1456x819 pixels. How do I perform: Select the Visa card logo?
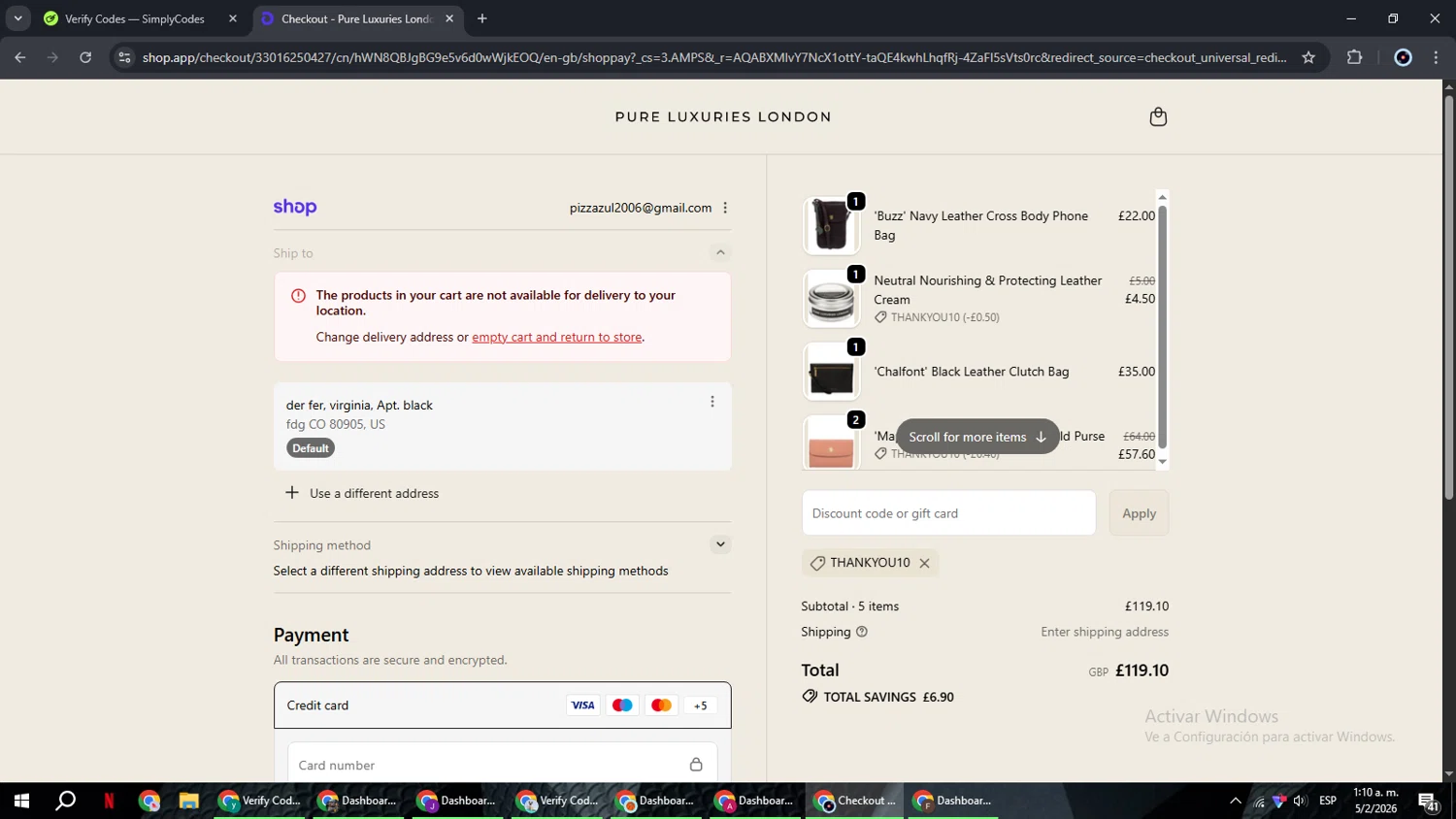(x=583, y=705)
